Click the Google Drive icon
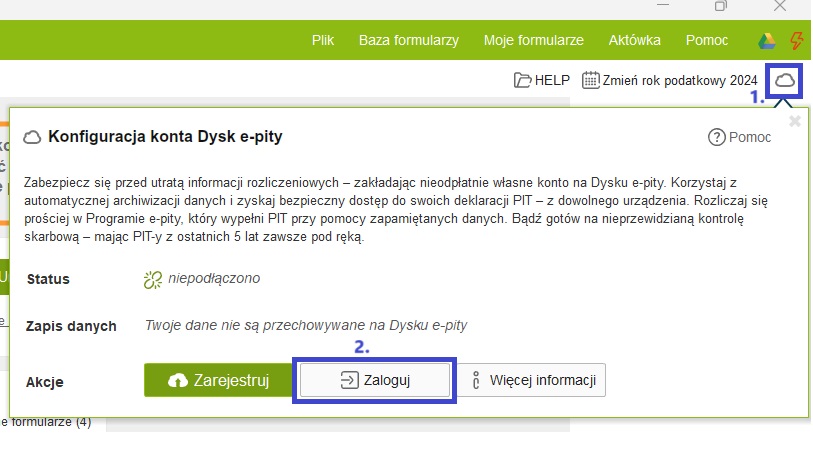This screenshot has height=457, width=813. click(x=766, y=41)
